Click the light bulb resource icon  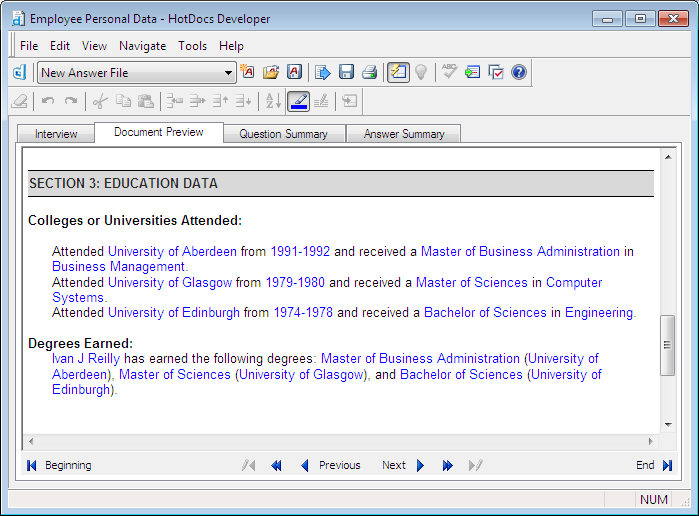421,72
